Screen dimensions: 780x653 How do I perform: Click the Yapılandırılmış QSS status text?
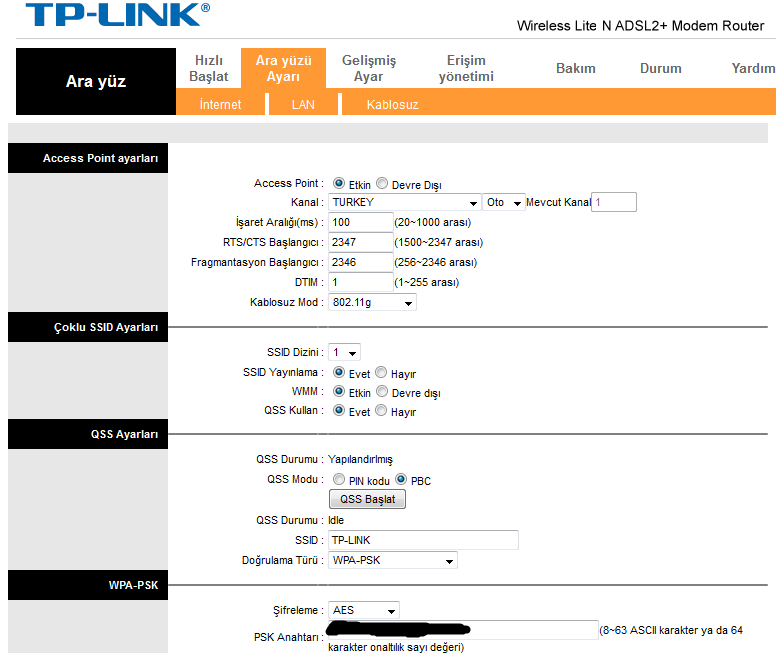[x=360, y=460]
